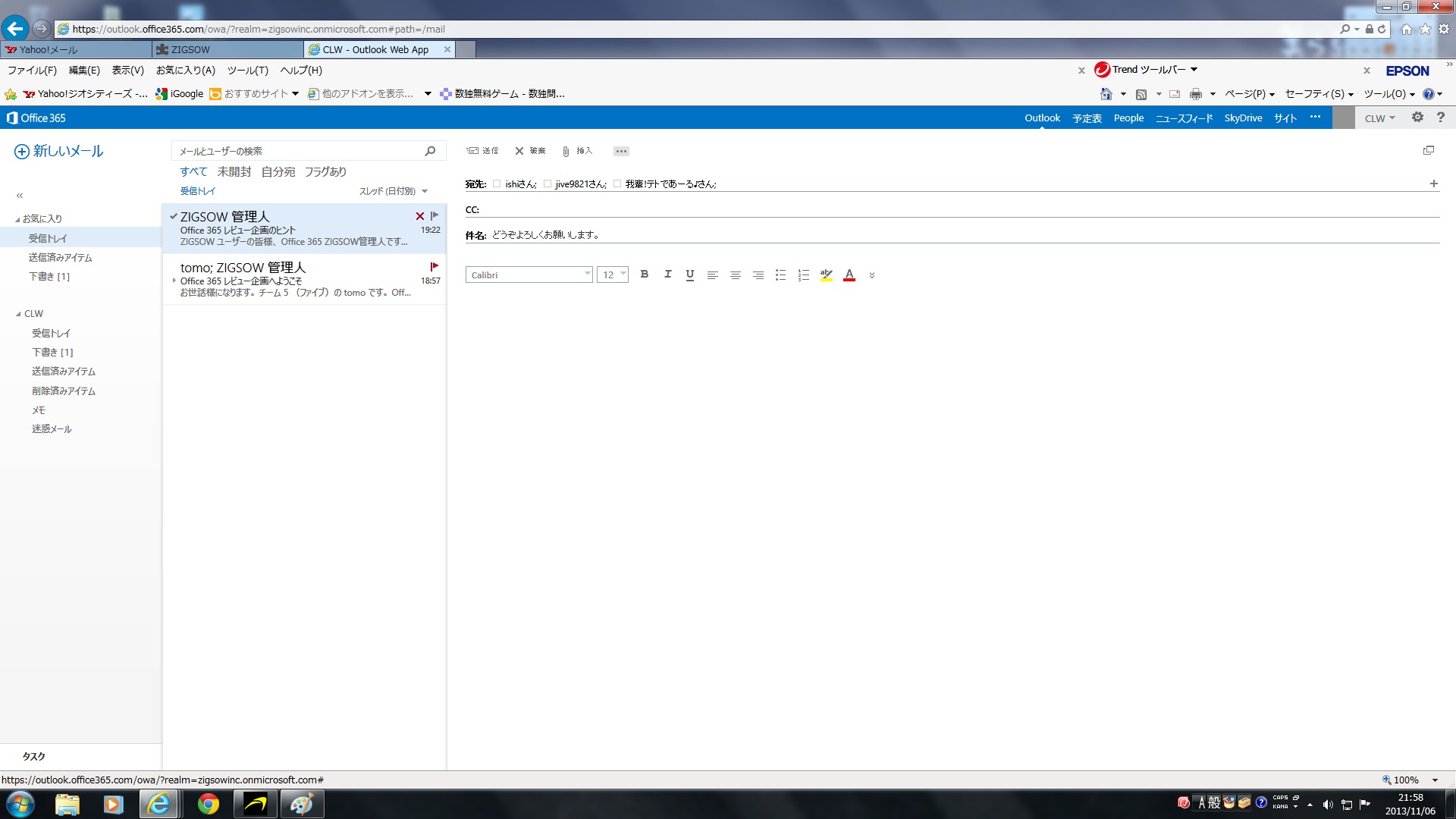1456x819 pixels.
Task: Toggle italic formatting
Action: point(667,275)
